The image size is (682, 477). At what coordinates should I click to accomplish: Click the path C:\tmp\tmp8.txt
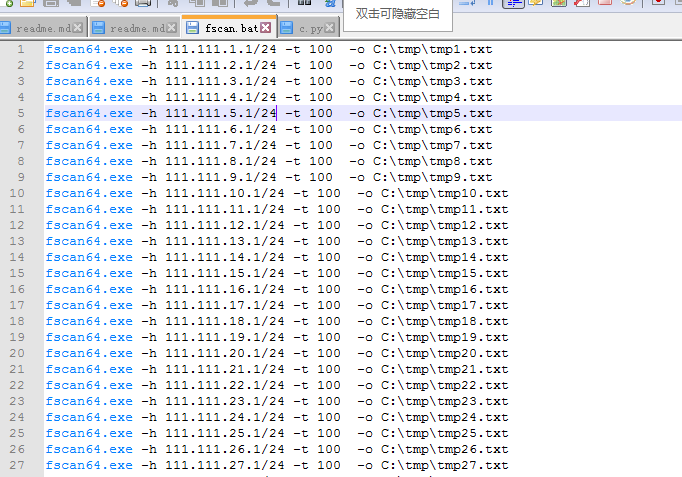(x=433, y=161)
